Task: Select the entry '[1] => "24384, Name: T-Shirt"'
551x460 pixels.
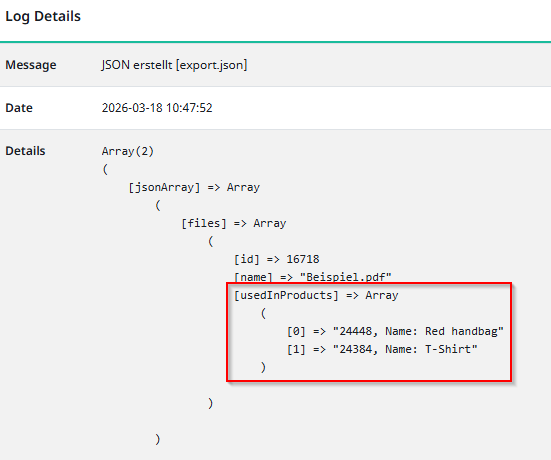Action: coord(382,349)
